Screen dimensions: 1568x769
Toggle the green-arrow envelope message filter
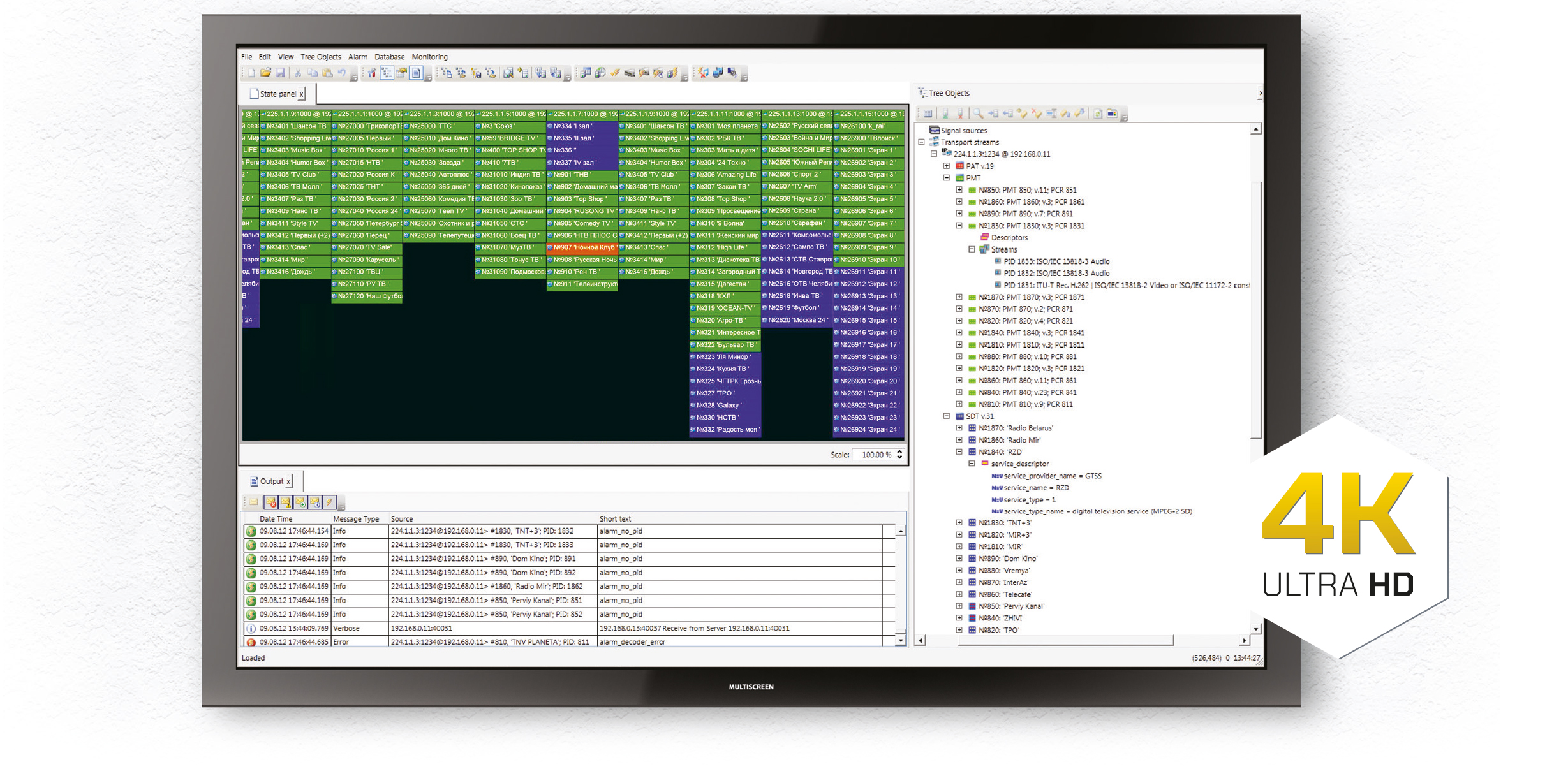(x=300, y=502)
